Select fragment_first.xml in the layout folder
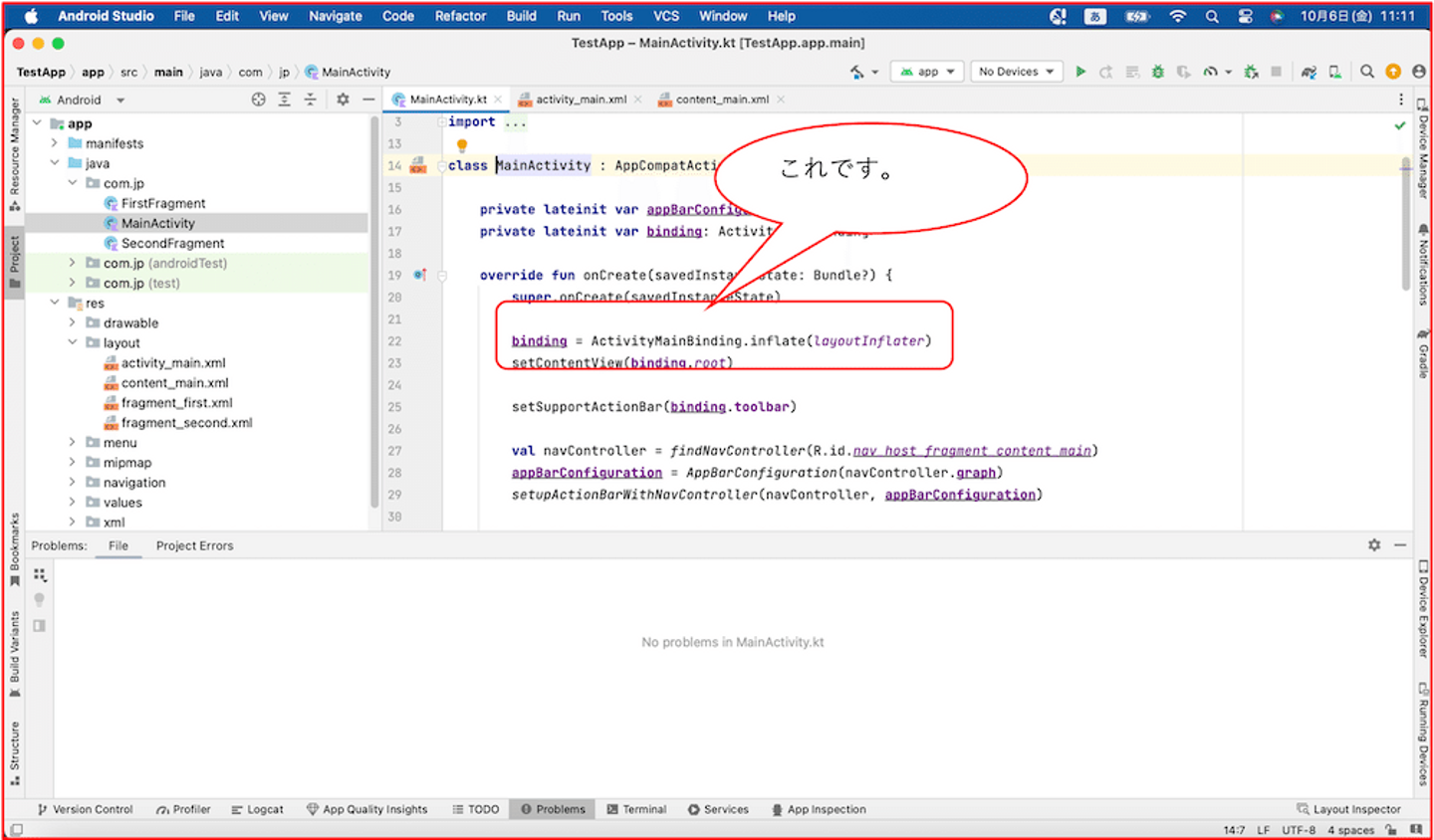The height and width of the screenshot is (840, 1434). tap(176, 403)
